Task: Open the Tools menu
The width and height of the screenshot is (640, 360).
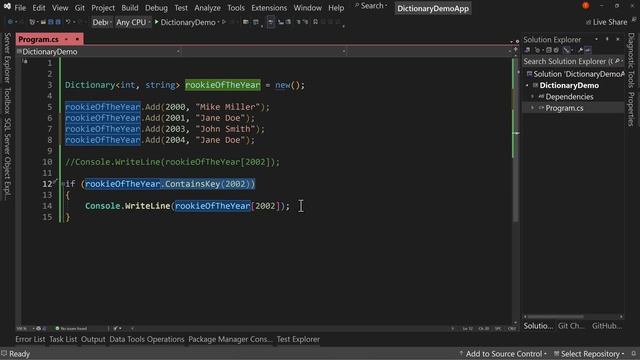Action: (236, 8)
